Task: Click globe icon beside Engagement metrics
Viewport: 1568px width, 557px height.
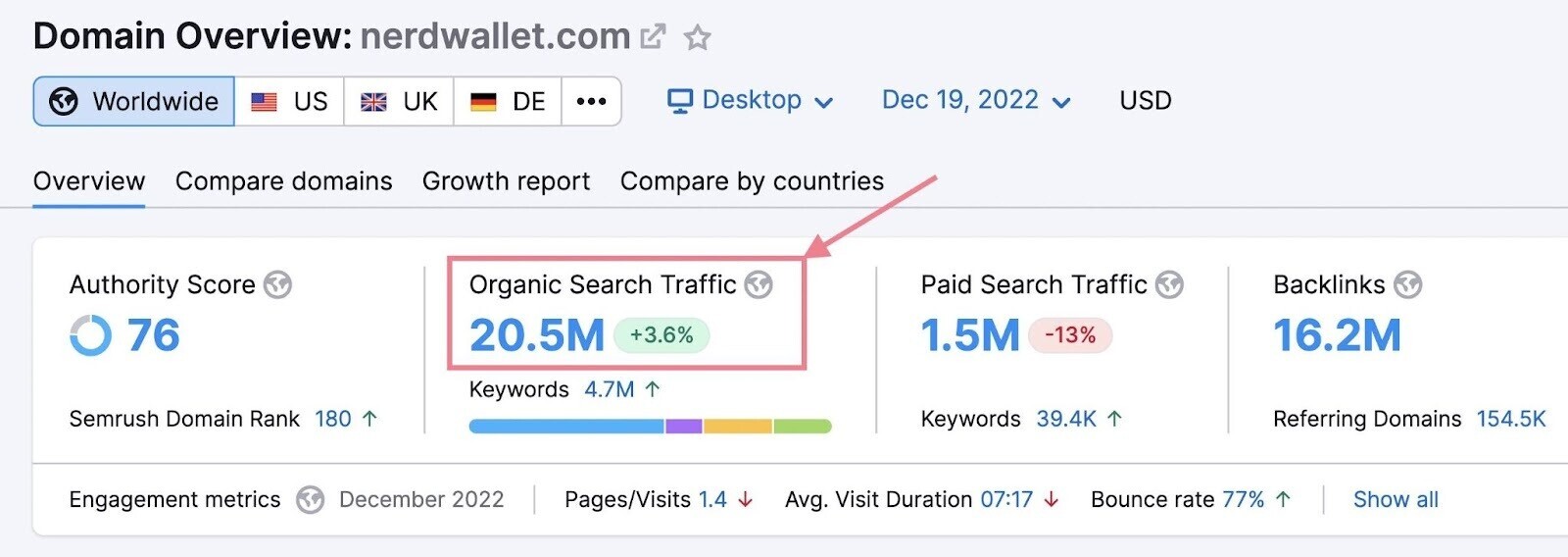Action: pos(311,500)
